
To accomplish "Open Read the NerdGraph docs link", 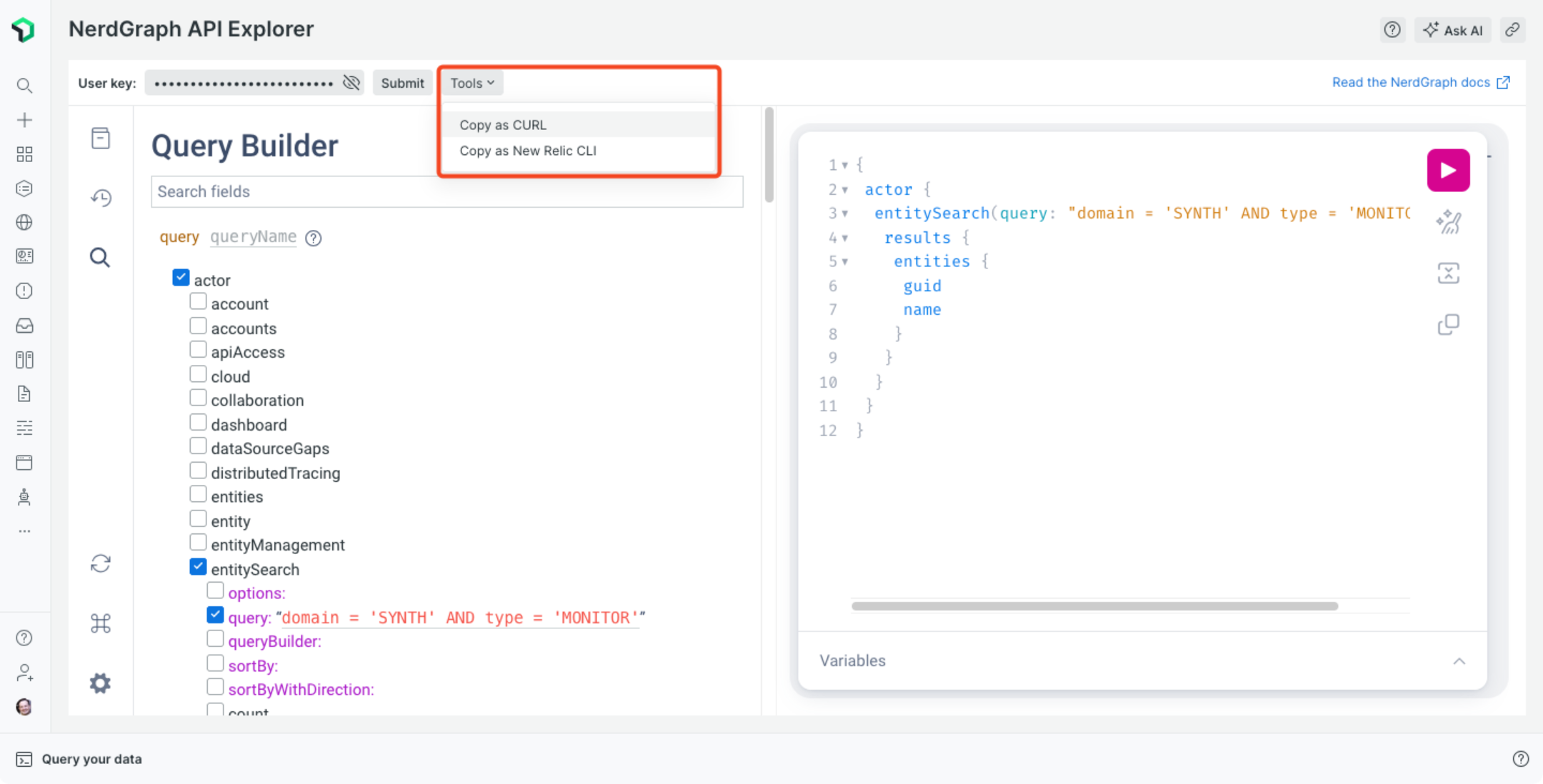I will [x=1421, y=82].
